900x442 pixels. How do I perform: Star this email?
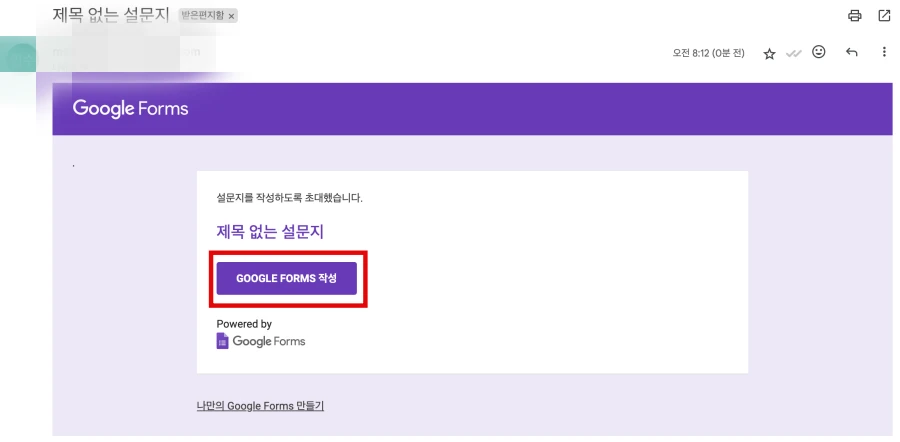pyautogui.click(x=769, y=54)
